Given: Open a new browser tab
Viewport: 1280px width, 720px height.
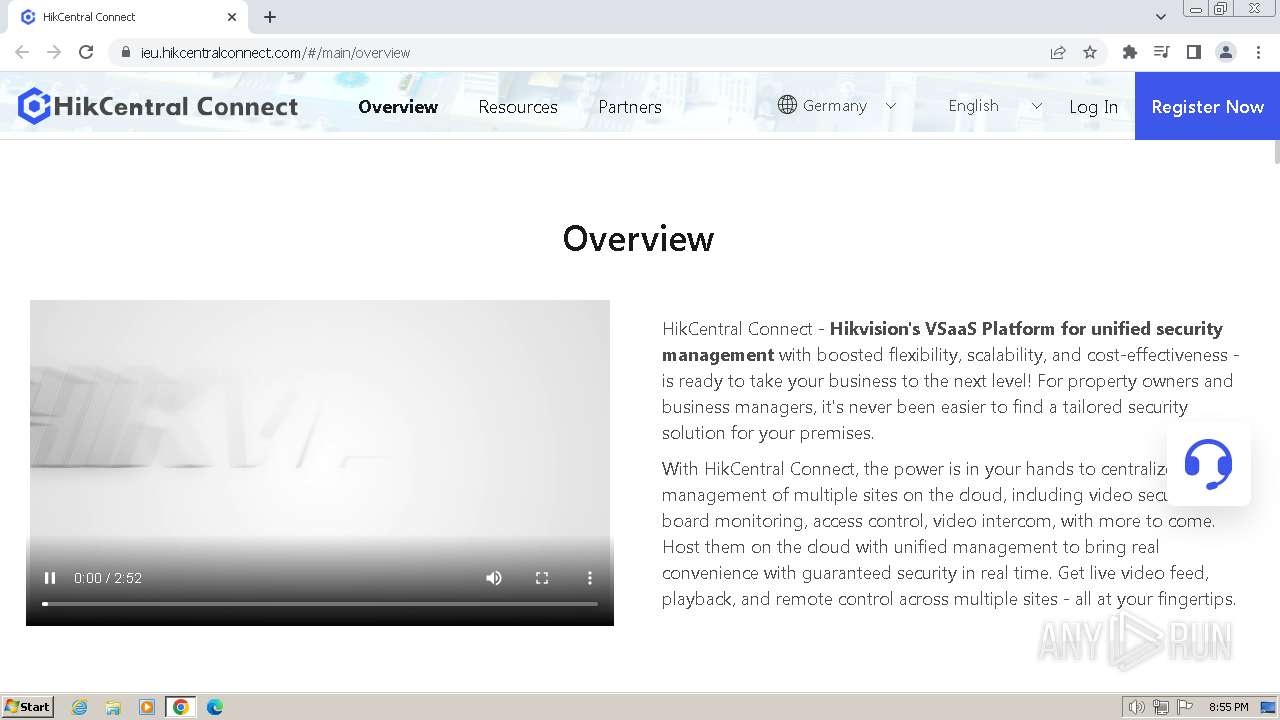Looking at the screenshot, I should [270, 17].
